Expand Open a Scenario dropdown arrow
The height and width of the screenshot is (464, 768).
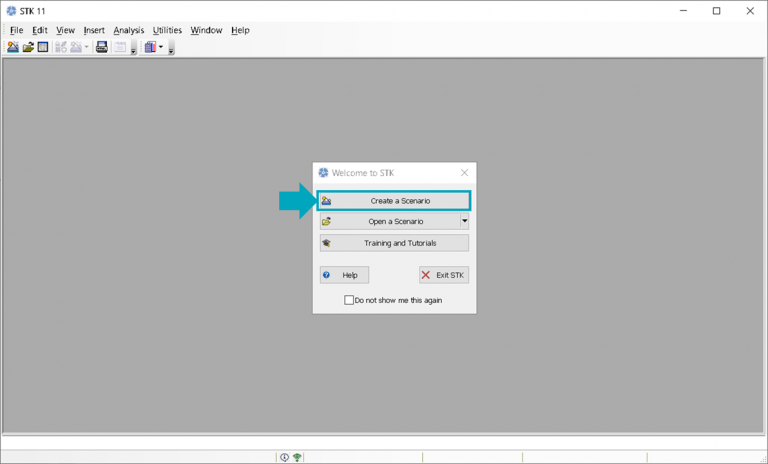(464, 221)
